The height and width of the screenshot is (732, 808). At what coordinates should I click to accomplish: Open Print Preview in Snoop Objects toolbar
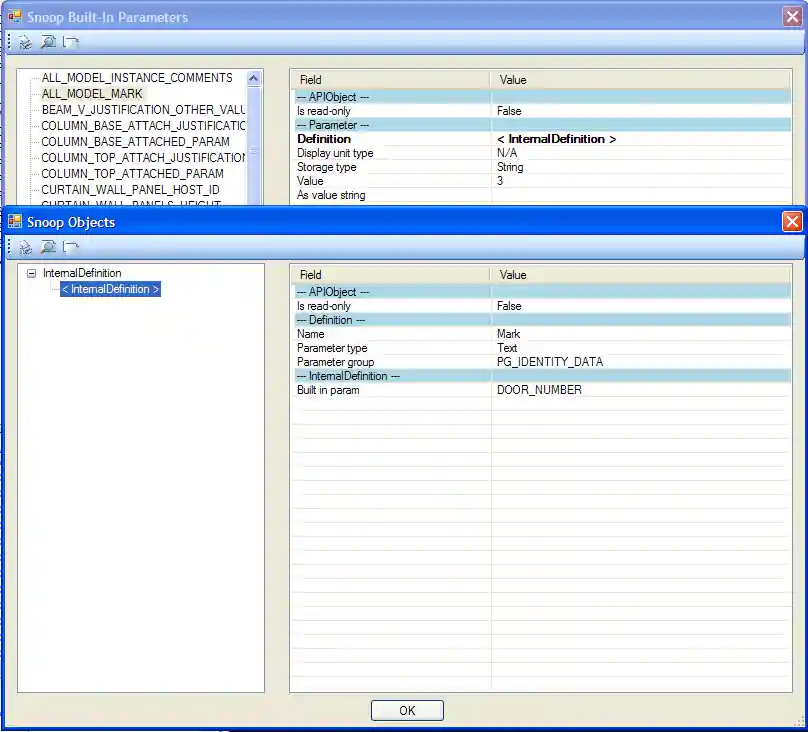pyautogui.click(x=47, y=247)
